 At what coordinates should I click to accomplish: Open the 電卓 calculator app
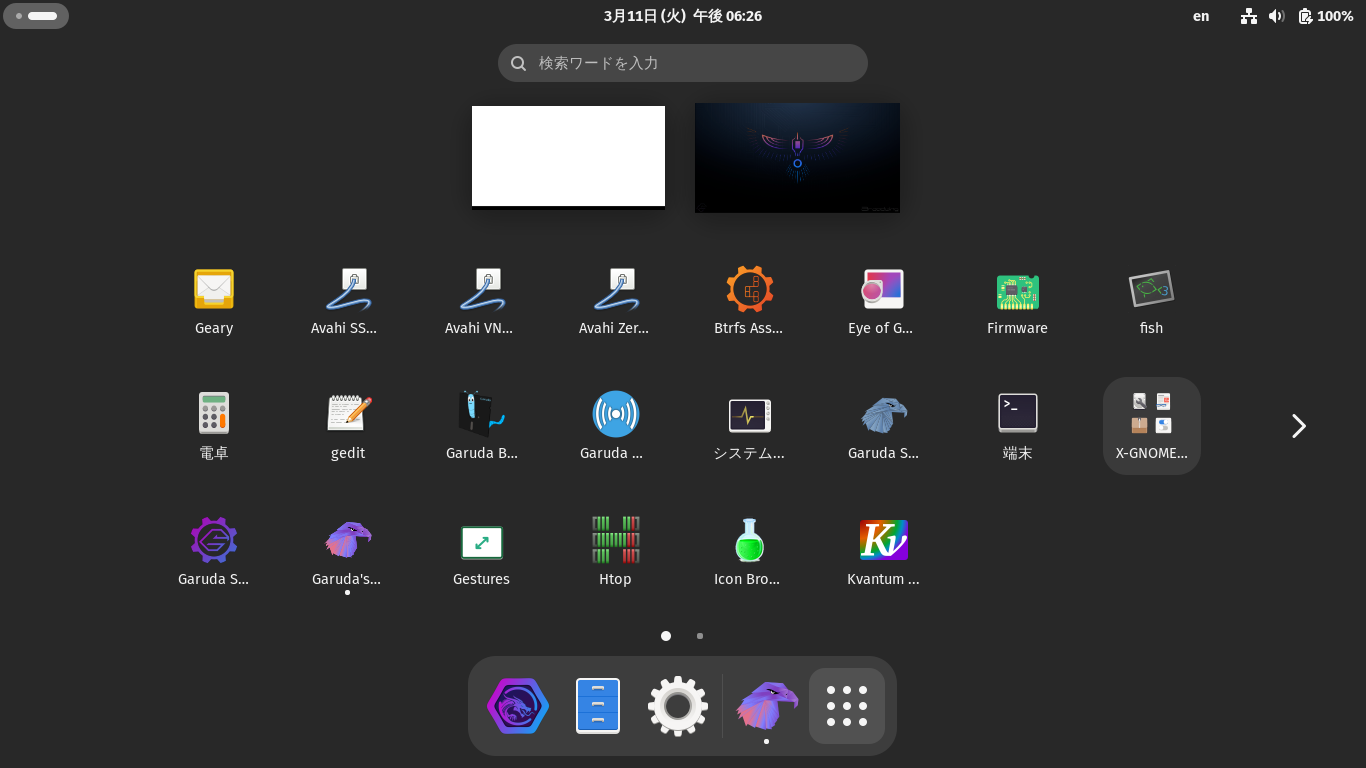tap(214, 426)
